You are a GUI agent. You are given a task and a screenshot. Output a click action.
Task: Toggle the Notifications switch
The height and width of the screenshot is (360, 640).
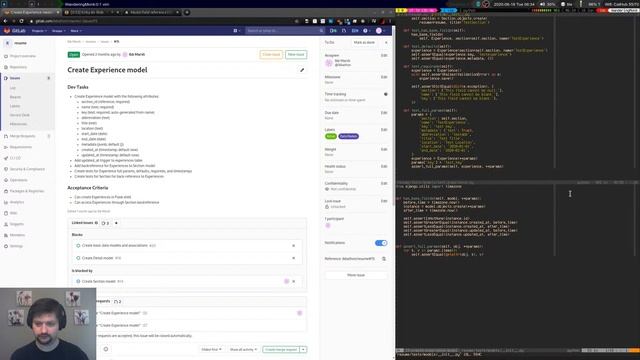pos(381,243)
